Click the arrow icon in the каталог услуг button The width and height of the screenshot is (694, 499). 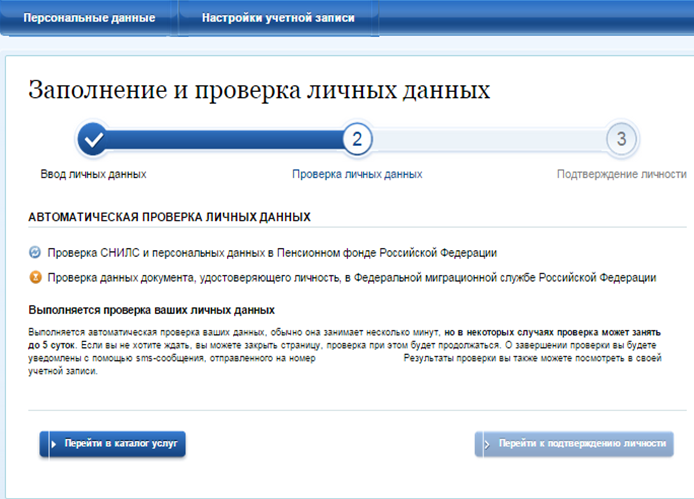[51, 443]
